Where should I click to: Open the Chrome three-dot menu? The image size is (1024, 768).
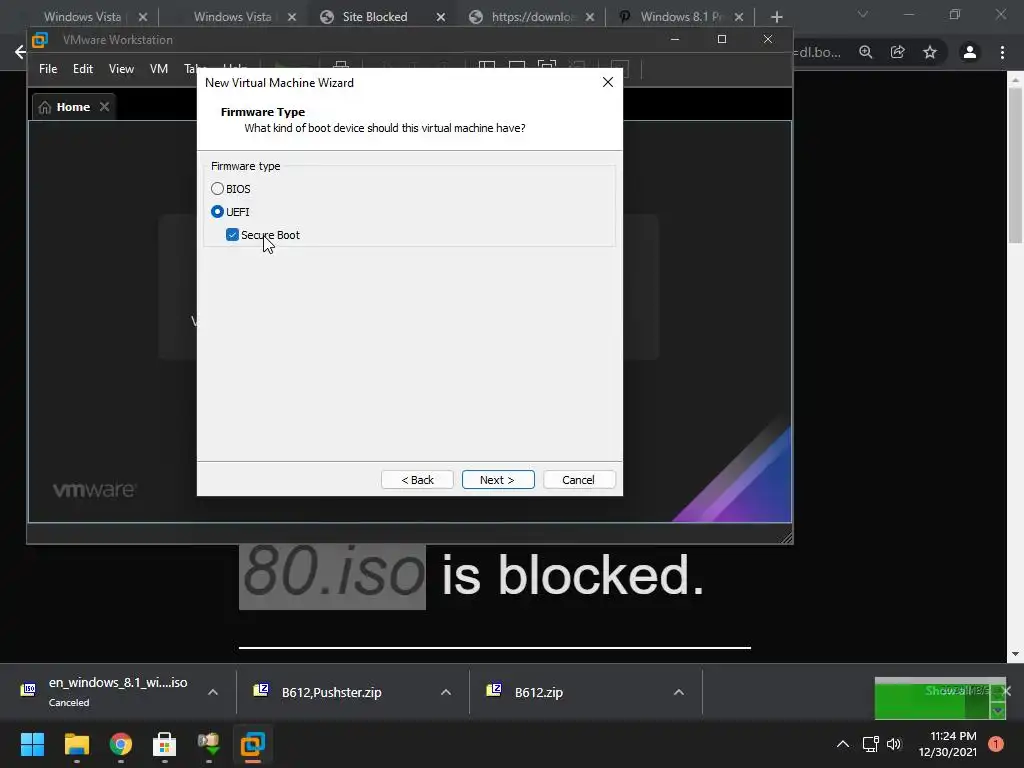1002,52
